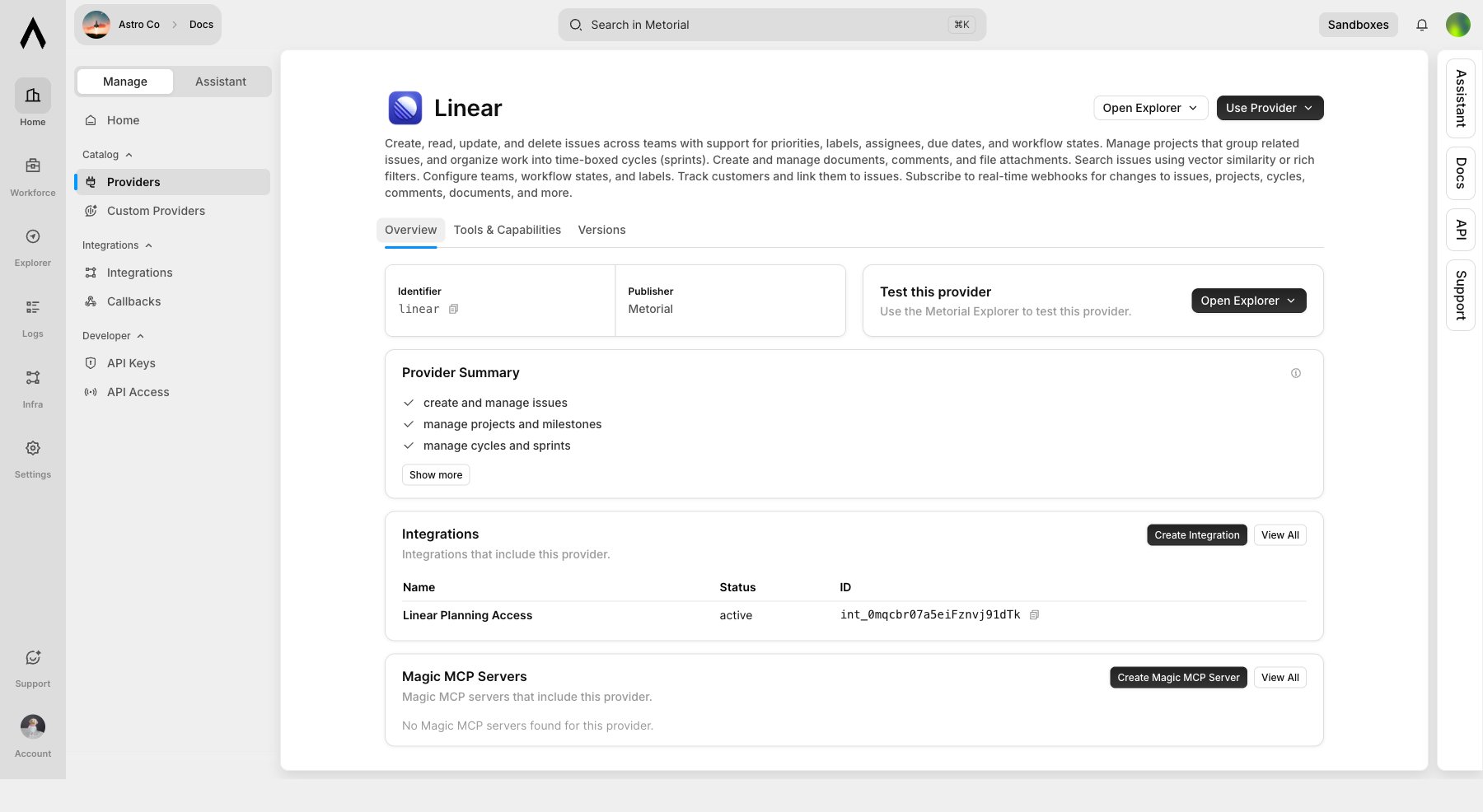Click Create Magic MCP Server
Image resolution: width=1483 pixels, height=812 pixels.
(1178, 678)
